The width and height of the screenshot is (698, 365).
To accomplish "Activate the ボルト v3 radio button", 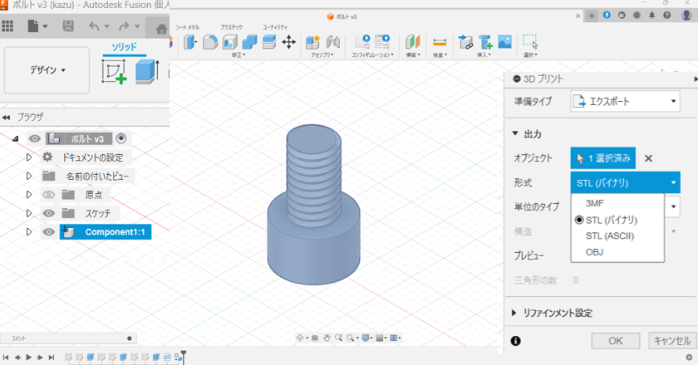I will click(121, 138).
